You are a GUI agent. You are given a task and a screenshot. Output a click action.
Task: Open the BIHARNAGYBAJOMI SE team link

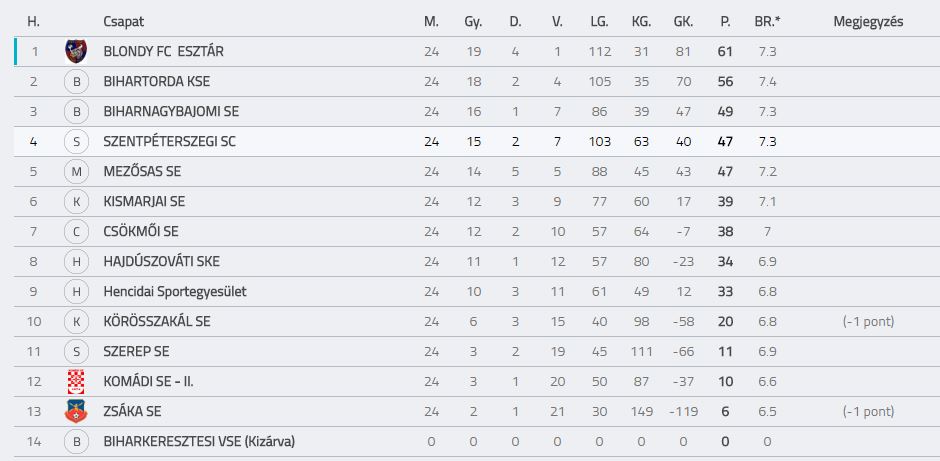click(x=171, y=112)
